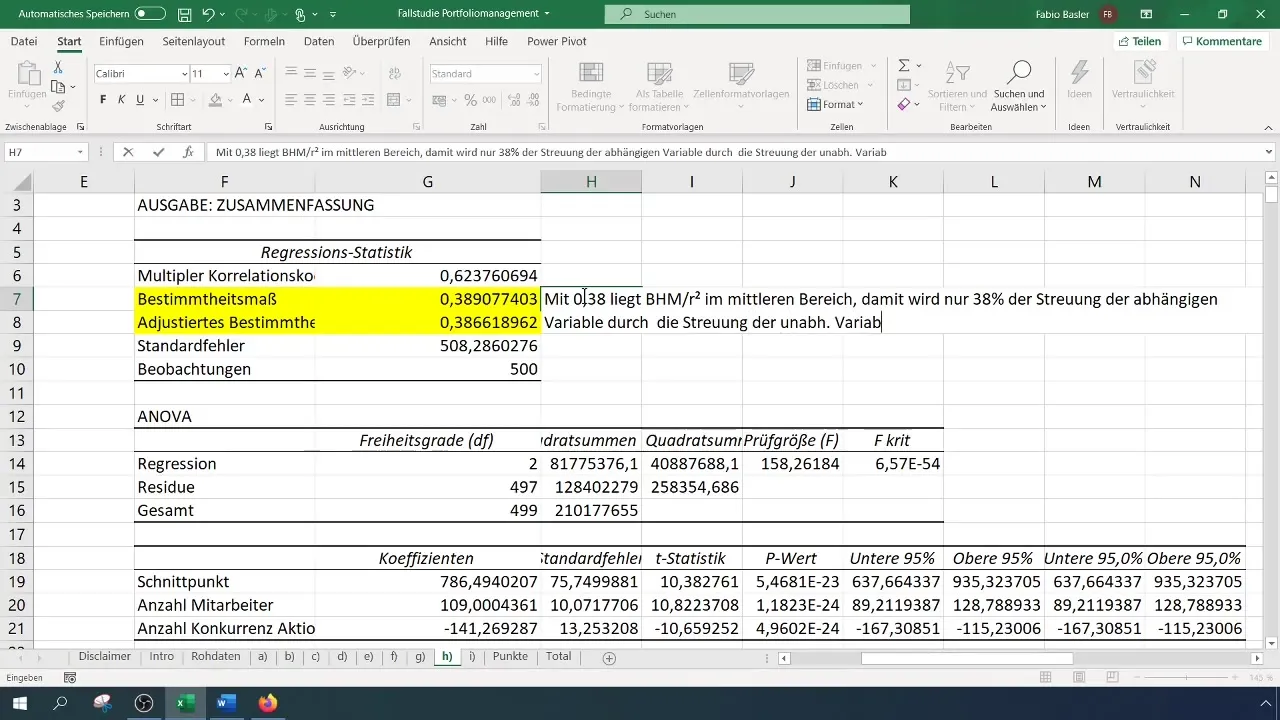Open the font color dropdown arrow
Image resolution: width=1280 pixels, height=720 pixels.
pos(261,100)
